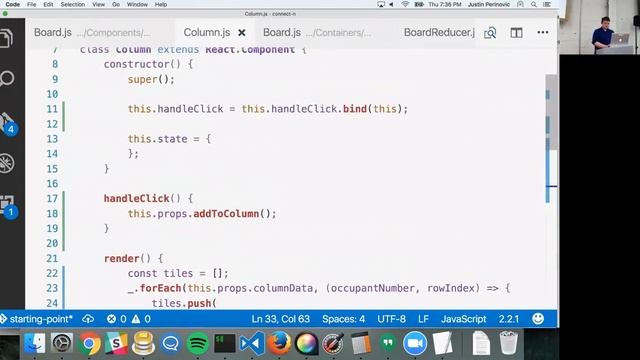Viewport: 640px width, 360px height.
Task: Click 'bind' on line 11
Action: (355, 109)
